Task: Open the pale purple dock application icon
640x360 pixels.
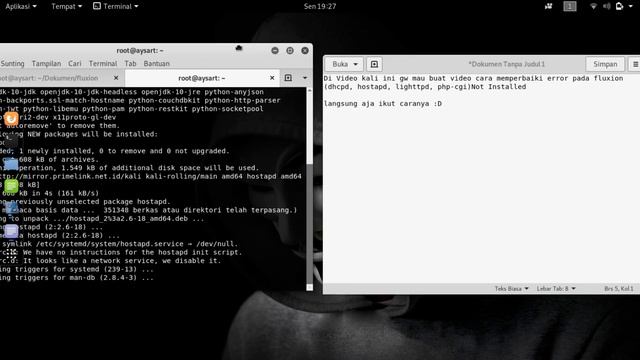Action: pos(11,231)
